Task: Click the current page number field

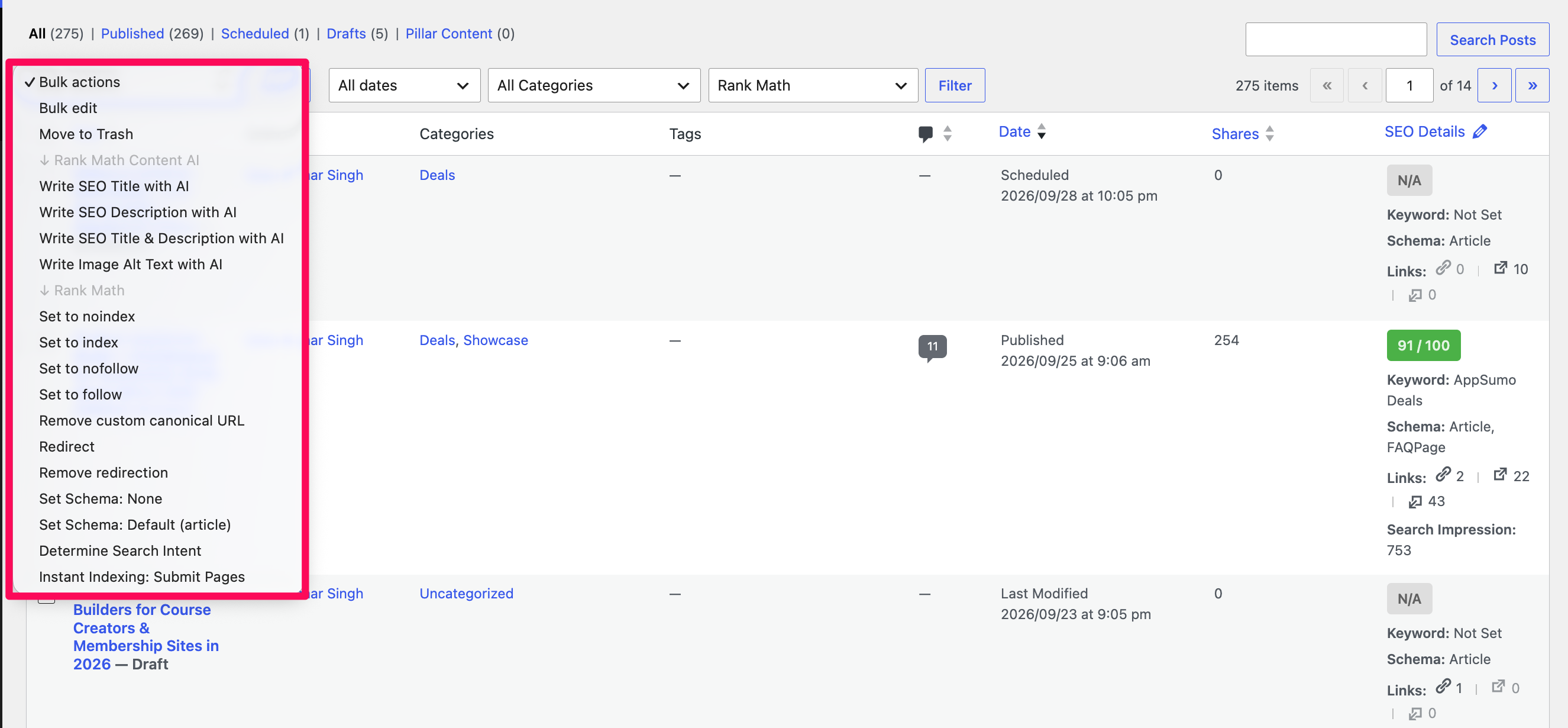Action: [1409, 86]
